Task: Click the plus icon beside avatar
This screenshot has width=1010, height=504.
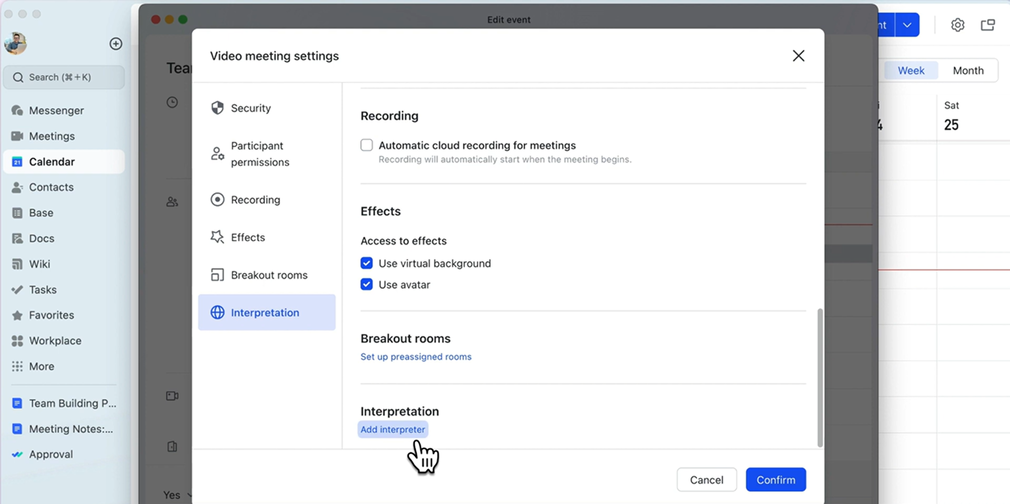Action: coord(116,44)
